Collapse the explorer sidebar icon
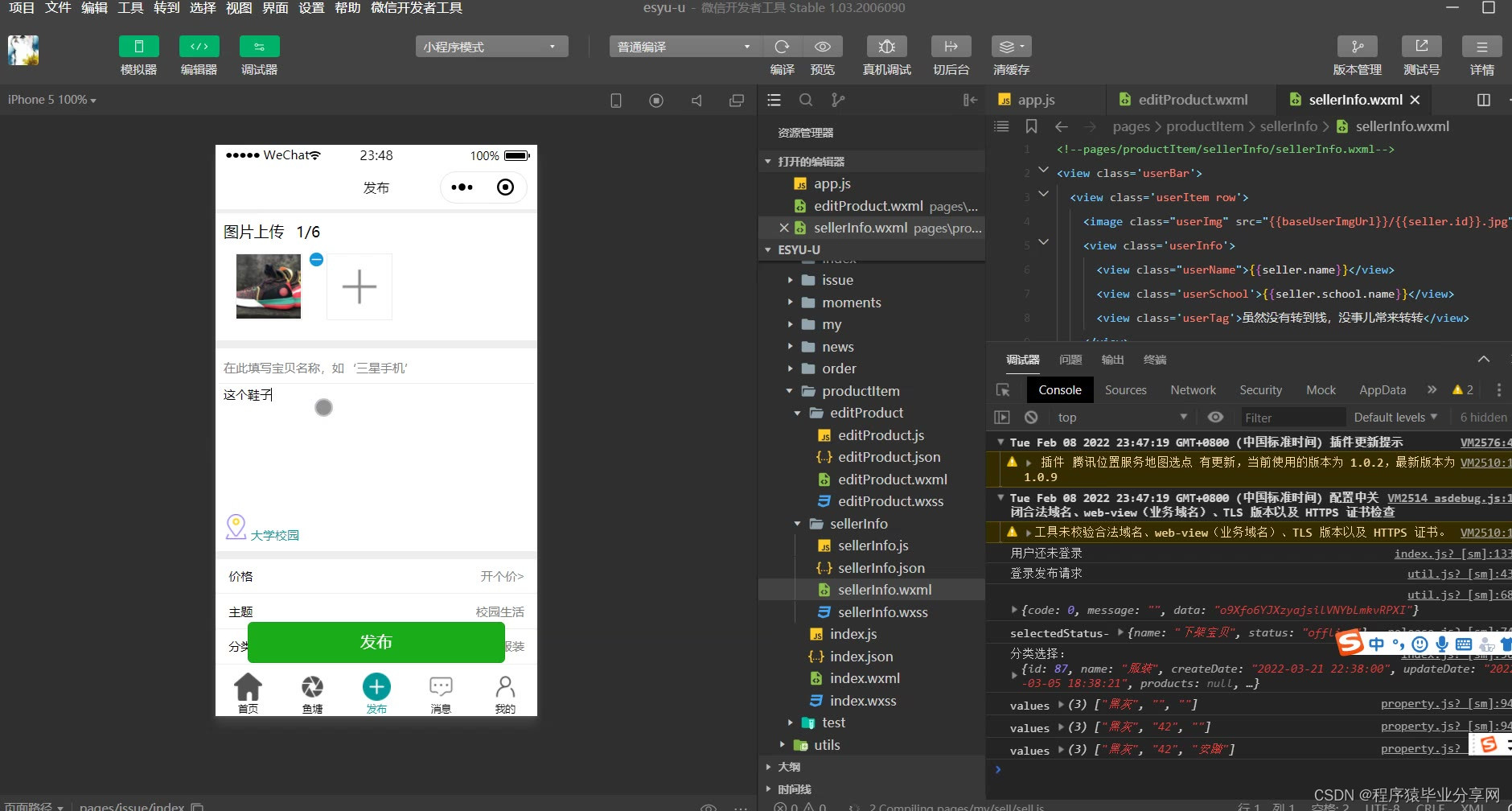The image size is (1512, 811). point(970,100)
